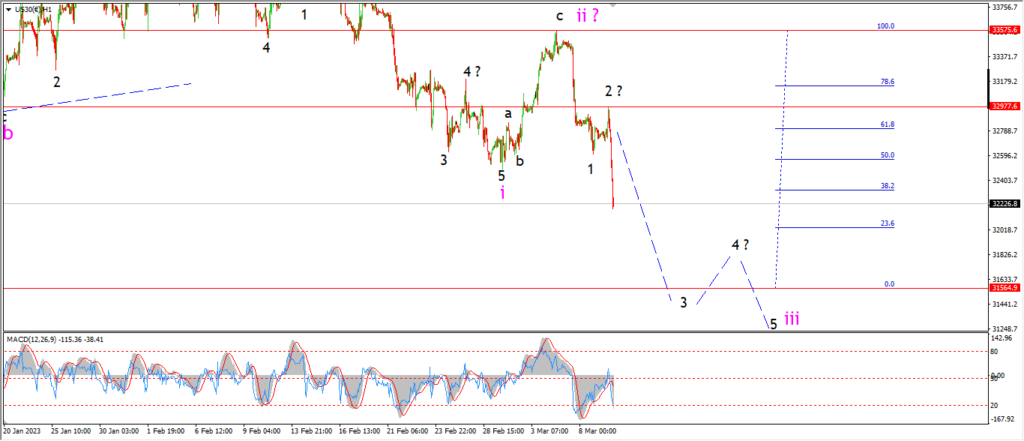This screenshot has width=1024, height=441.
Task: Select the 33575.6 red price level tag
Action: point(1006,30)
